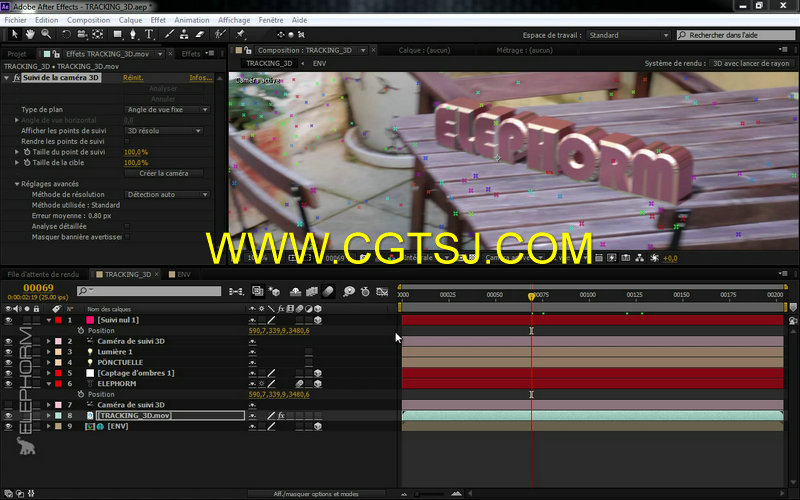Viewport: 800px width, 500px height.
Task: Switch to the Projet panel tab
Action: 17,54
